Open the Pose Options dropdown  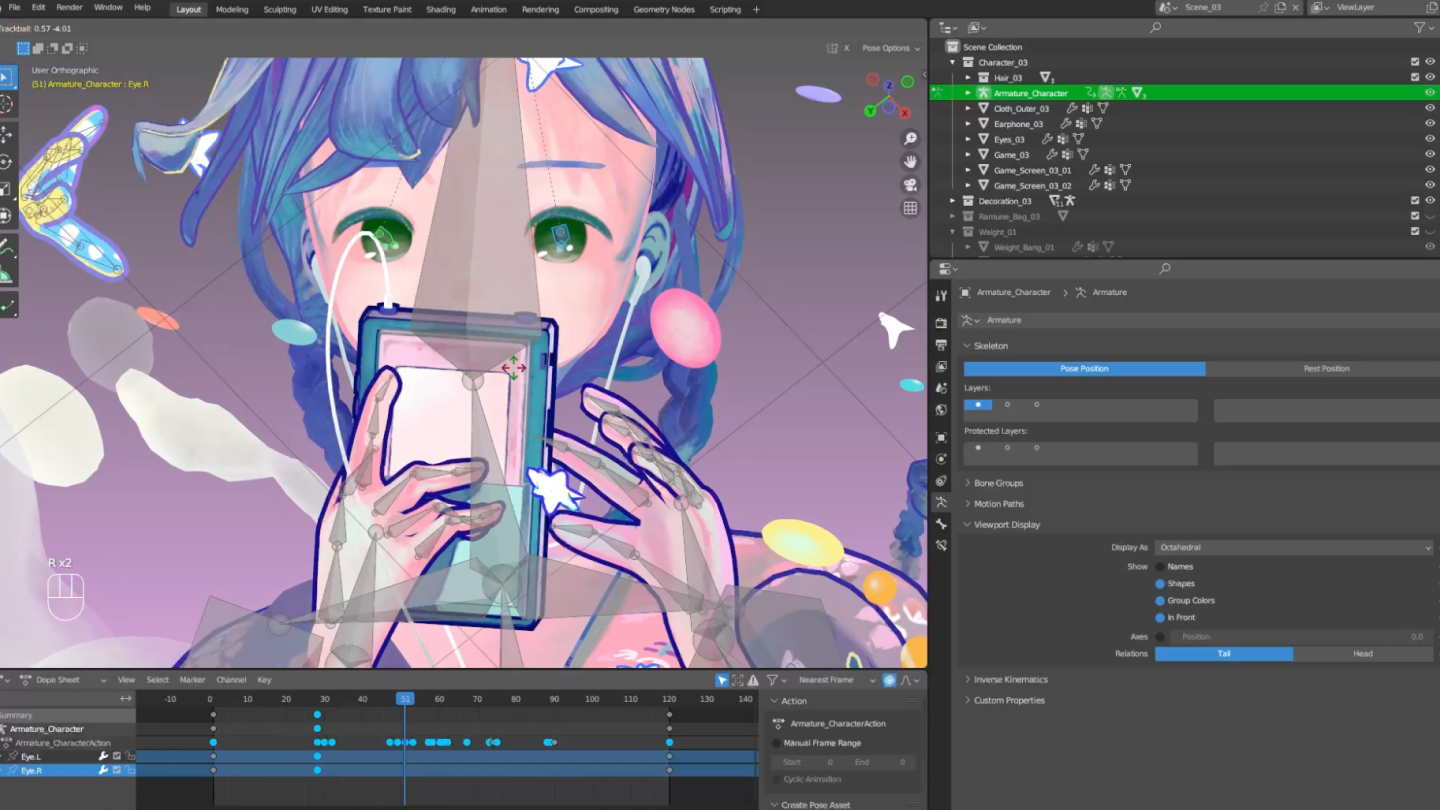891,48
